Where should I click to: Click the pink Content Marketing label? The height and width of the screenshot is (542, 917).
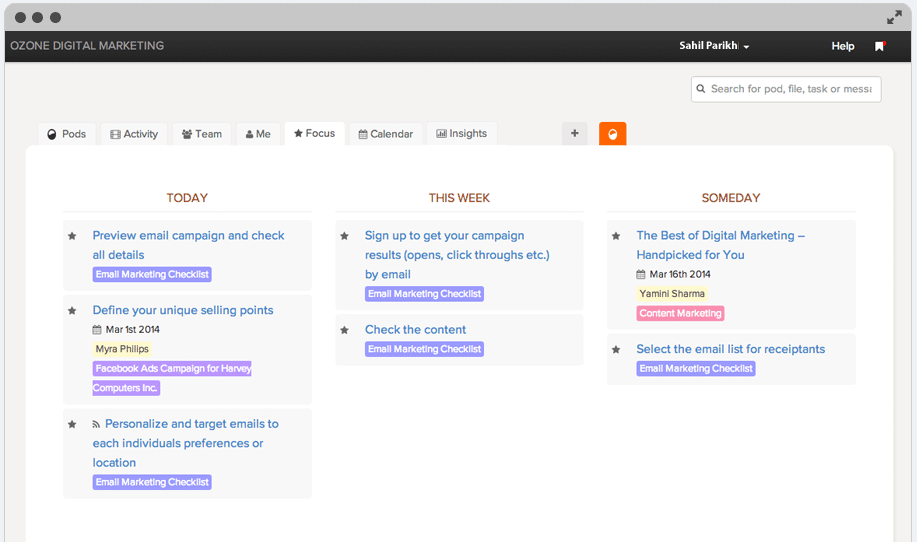(x=680, y=313)
